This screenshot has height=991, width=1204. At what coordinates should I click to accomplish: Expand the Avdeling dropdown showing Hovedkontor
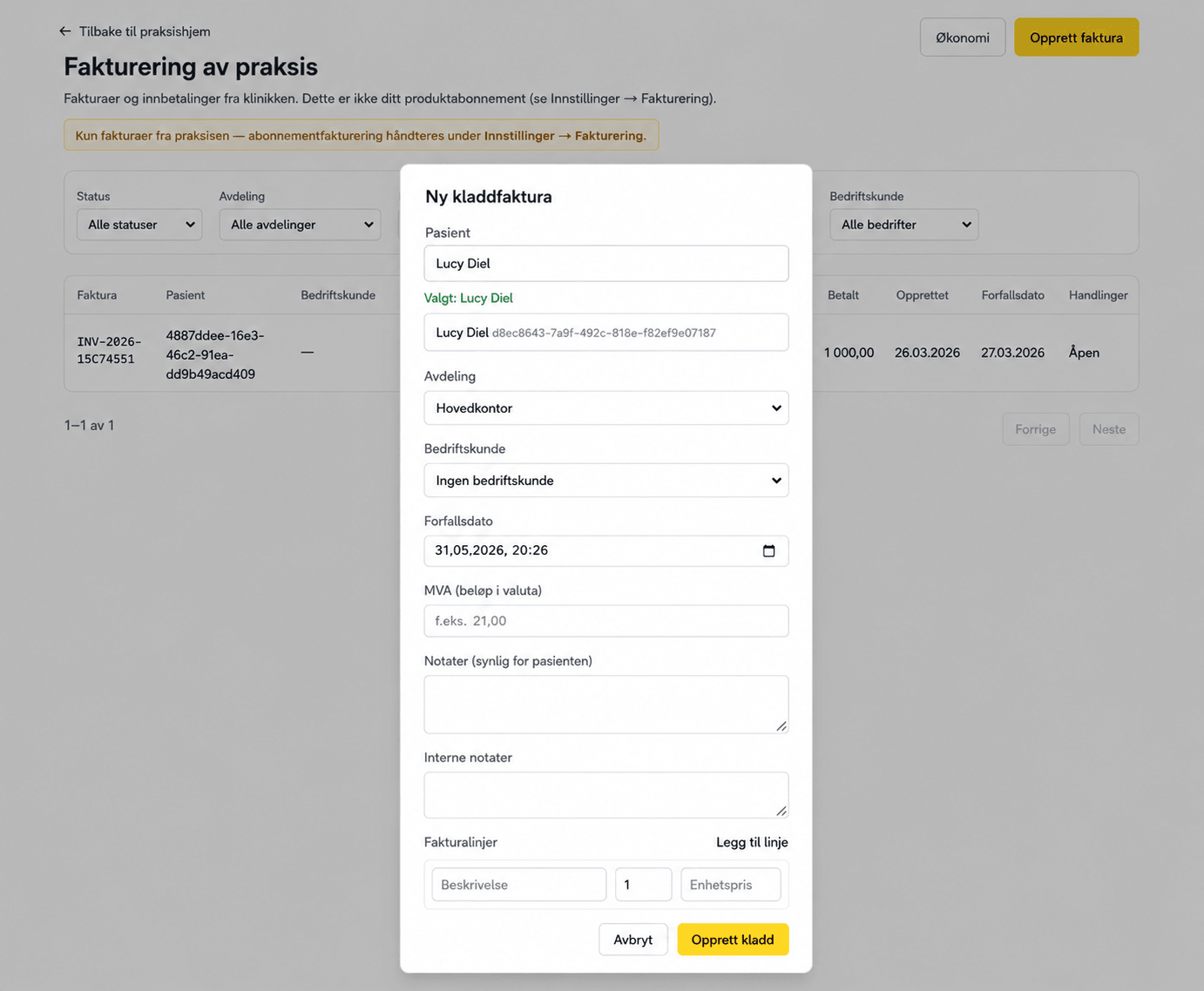click(x=606, y=408)
